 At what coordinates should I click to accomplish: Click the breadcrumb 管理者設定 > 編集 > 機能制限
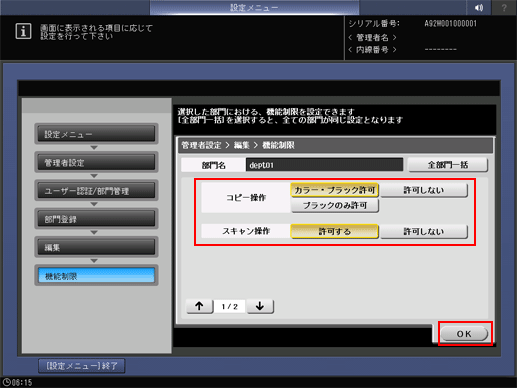click(x=238, y=145)
